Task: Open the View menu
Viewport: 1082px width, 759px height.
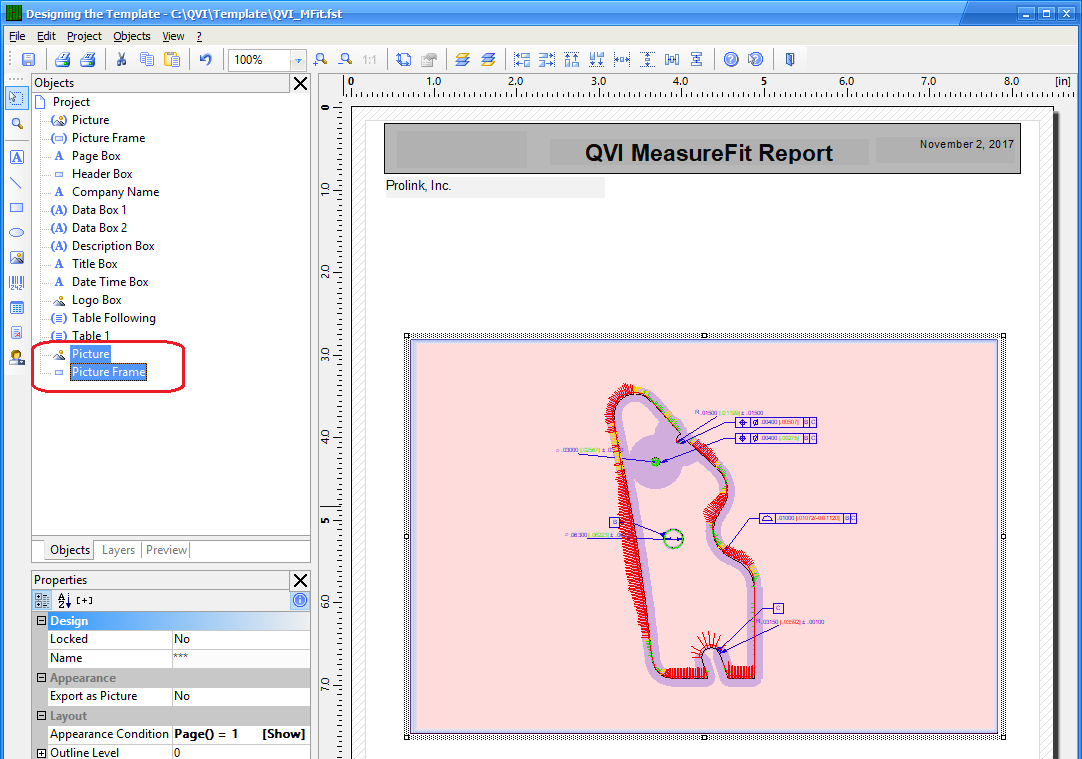Action: [173, 36]
